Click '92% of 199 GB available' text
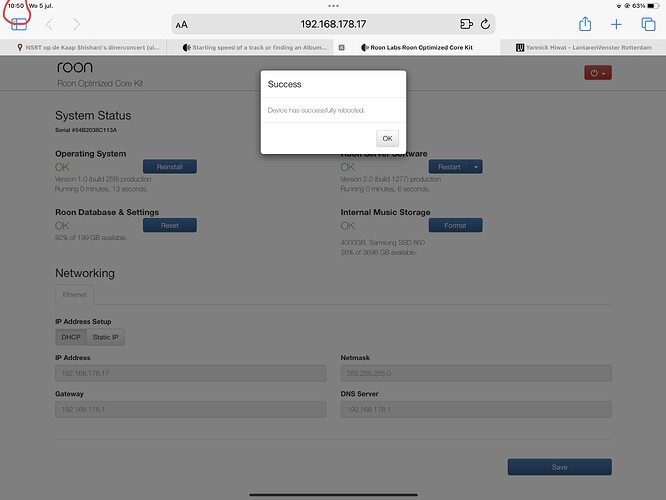The width and height of the screenshot is (666, 500). (91, 237)
